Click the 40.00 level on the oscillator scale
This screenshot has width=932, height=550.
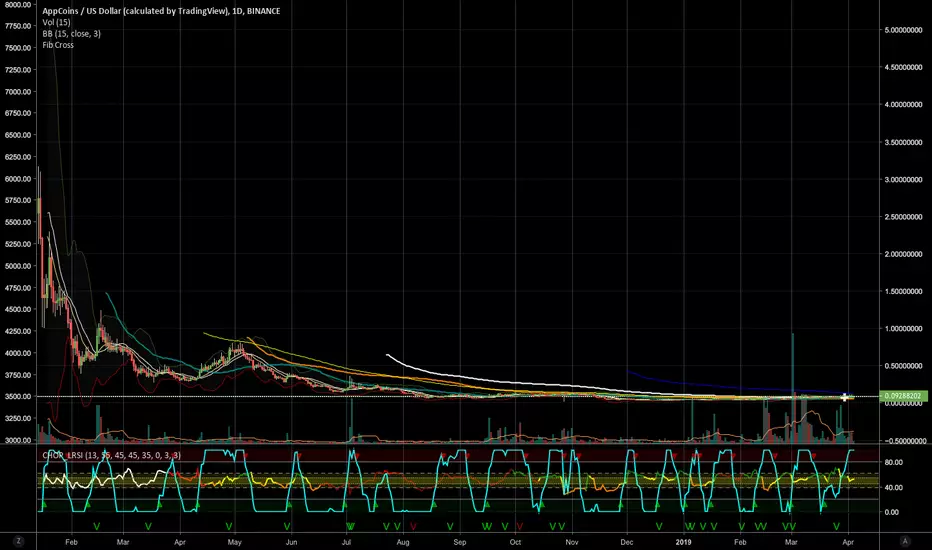pyautogui.click(x=894, y=488)
